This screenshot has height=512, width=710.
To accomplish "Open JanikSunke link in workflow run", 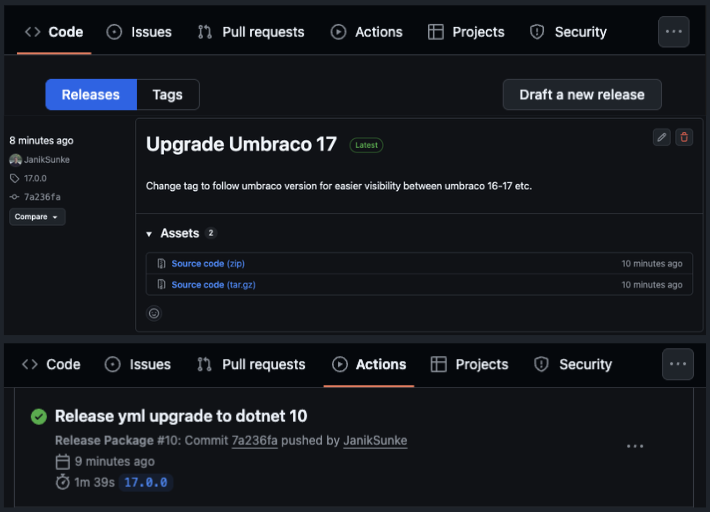I will click(x=375, y=440).
